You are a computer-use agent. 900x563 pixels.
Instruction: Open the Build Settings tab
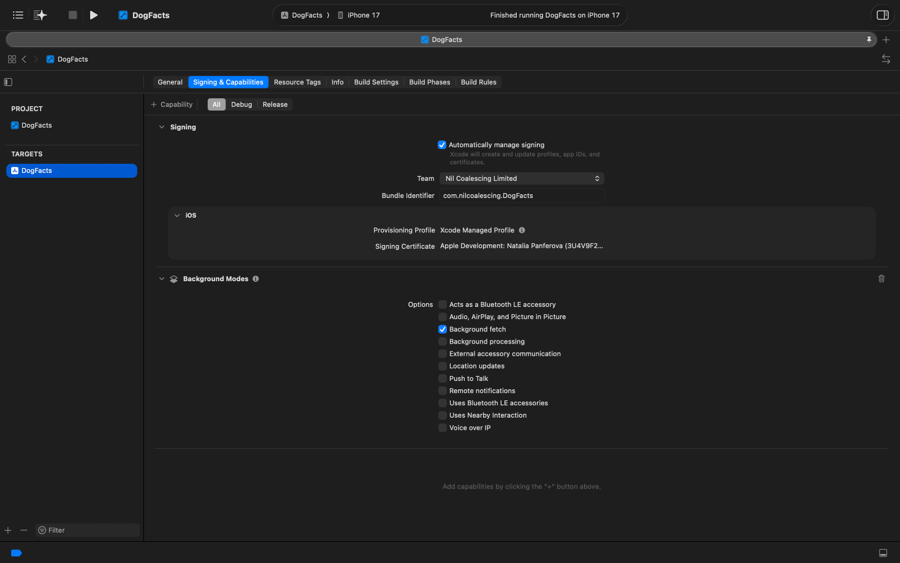point(376,82)
